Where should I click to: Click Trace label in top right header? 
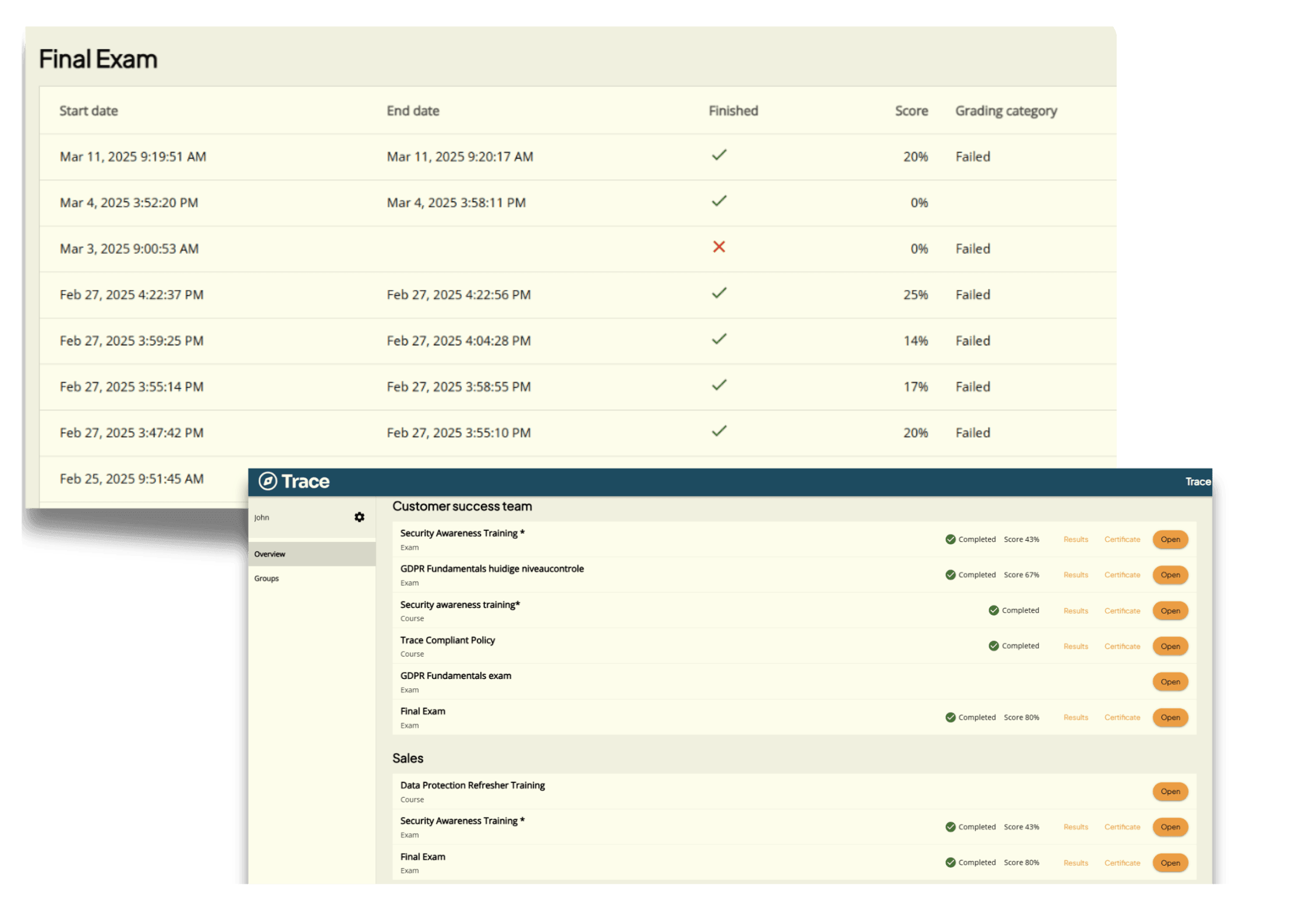pyautogui.click(x=1198, y=482)
